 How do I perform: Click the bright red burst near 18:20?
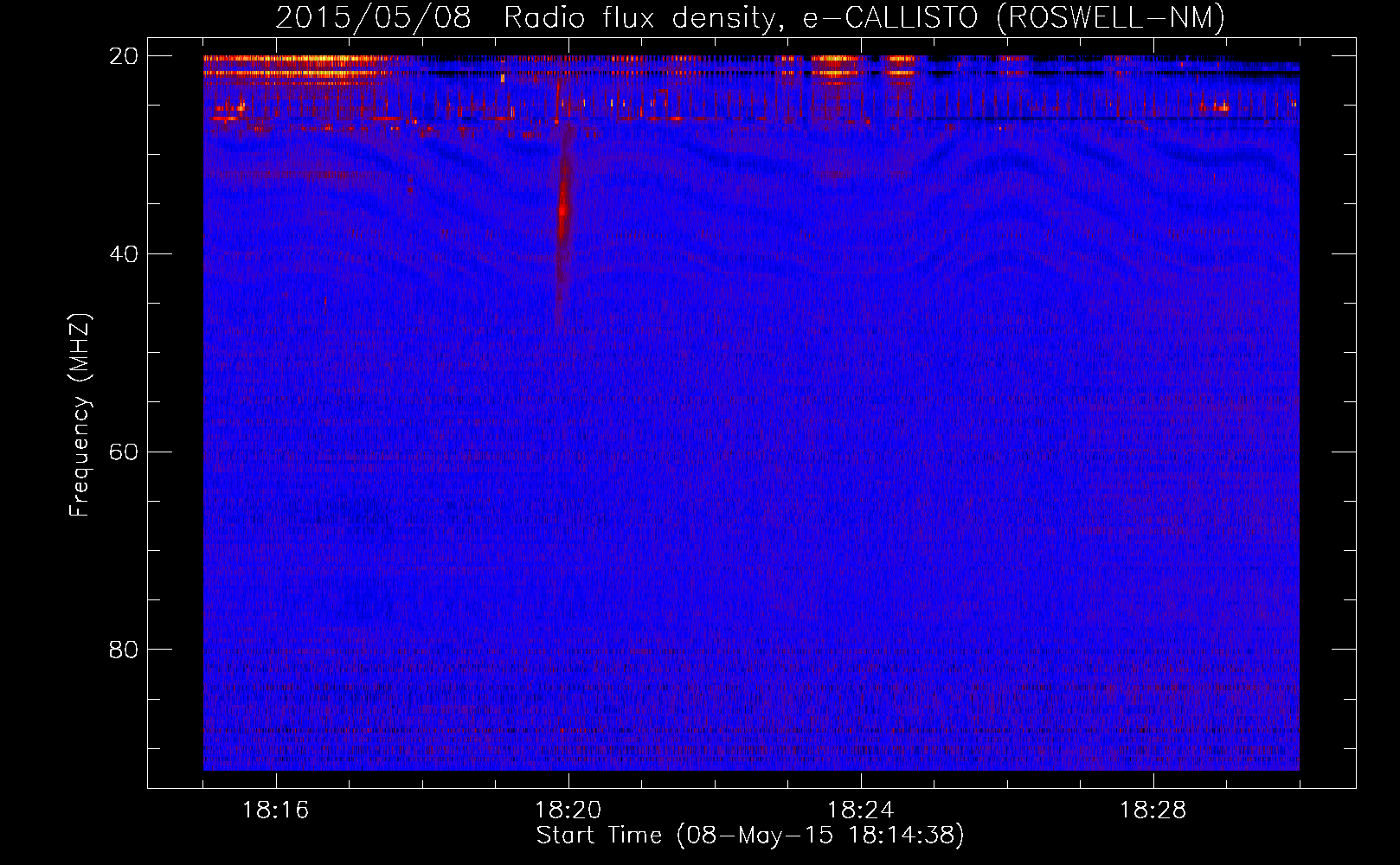tap(563, 210)
